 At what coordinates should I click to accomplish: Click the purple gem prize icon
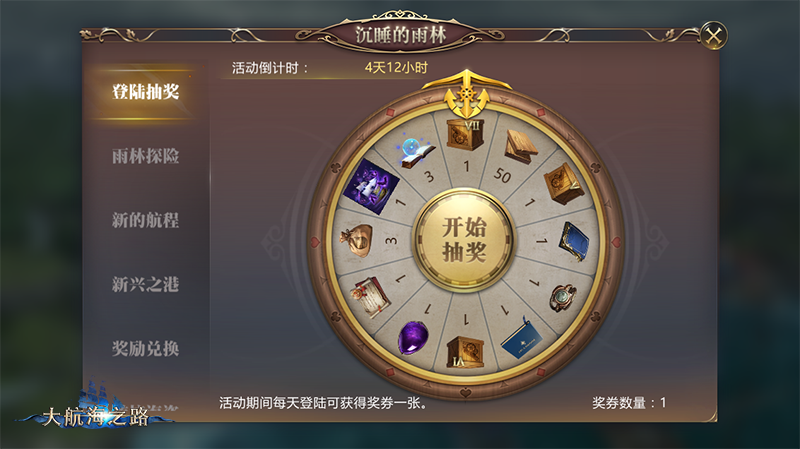(413, 337)
